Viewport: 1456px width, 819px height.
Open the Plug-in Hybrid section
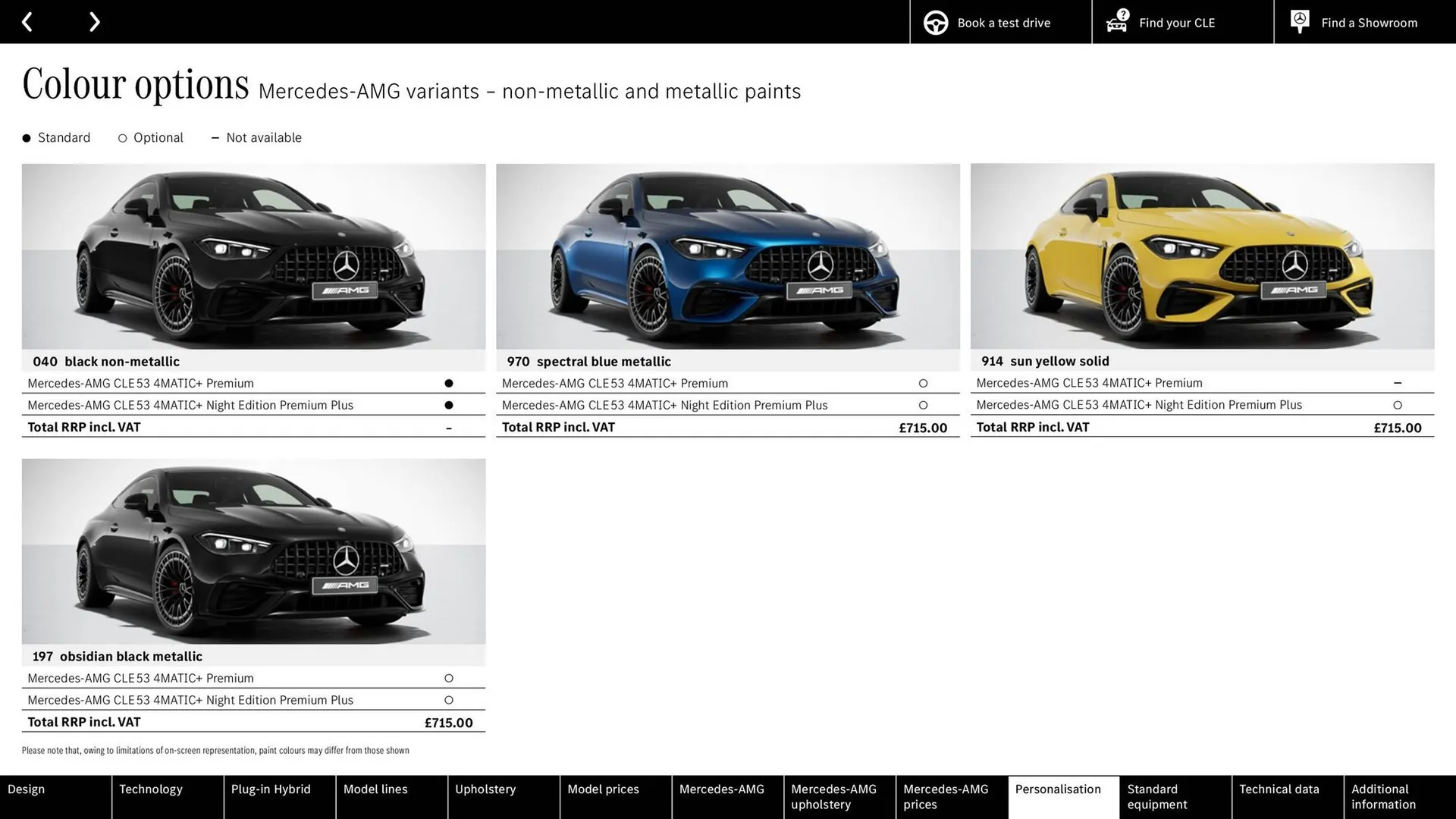point(270,789)
